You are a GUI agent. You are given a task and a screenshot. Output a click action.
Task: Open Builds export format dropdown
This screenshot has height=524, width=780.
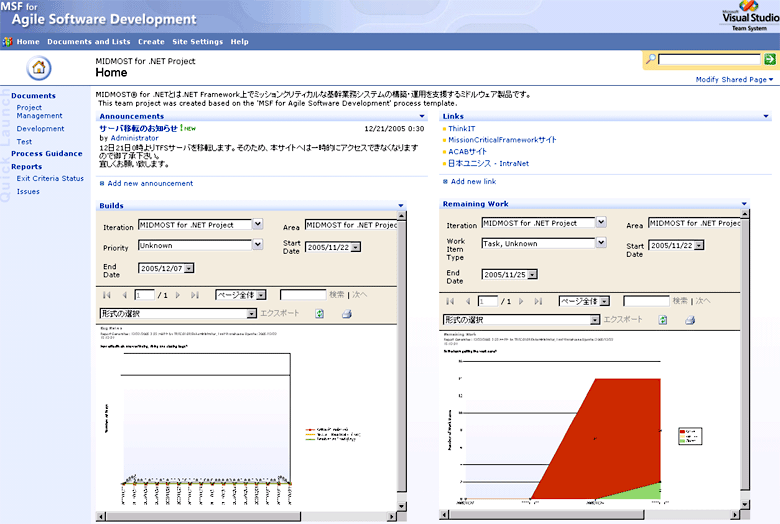(x=252, y=314)
